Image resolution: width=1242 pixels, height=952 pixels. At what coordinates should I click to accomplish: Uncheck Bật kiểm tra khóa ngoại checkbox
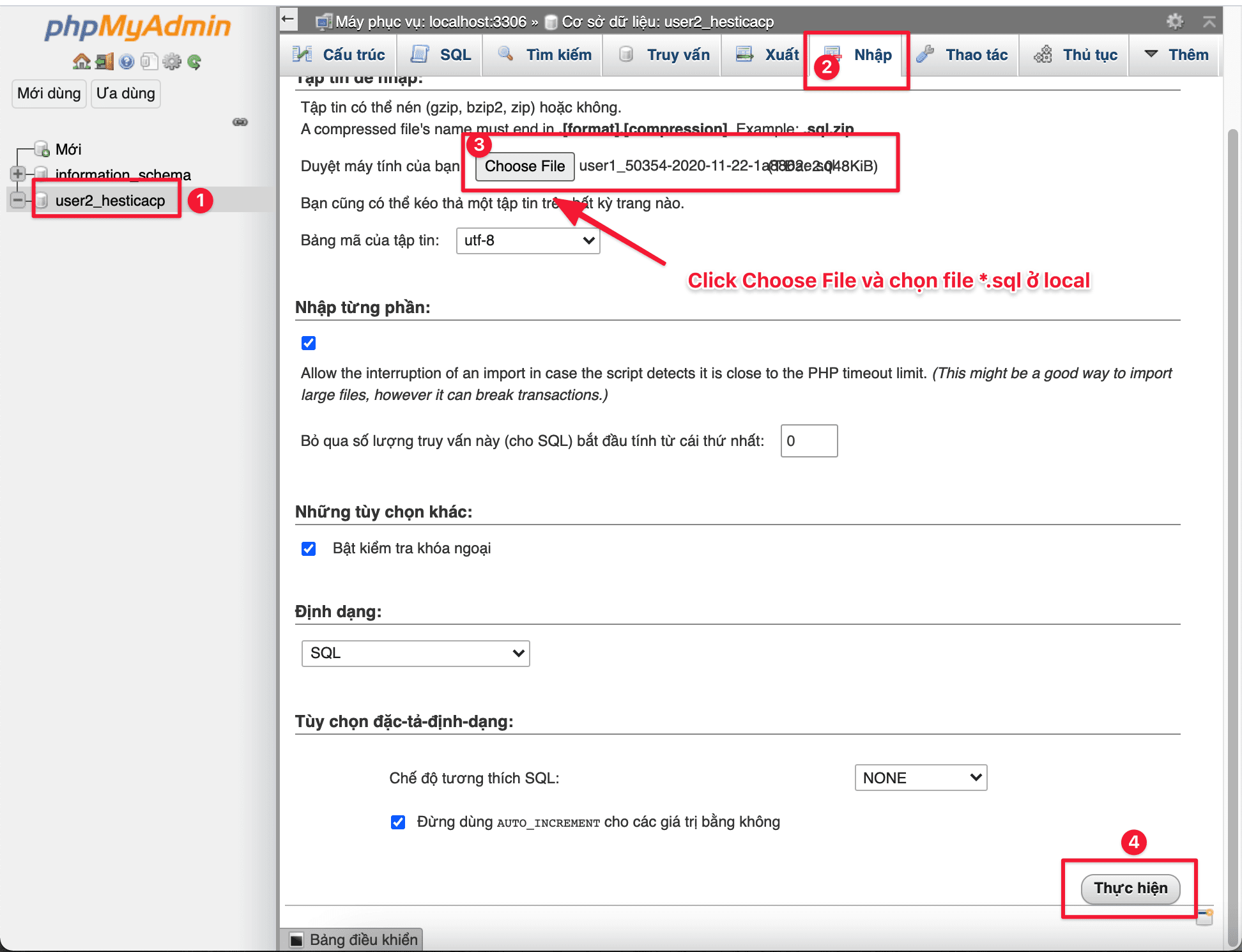coord(309,549)
